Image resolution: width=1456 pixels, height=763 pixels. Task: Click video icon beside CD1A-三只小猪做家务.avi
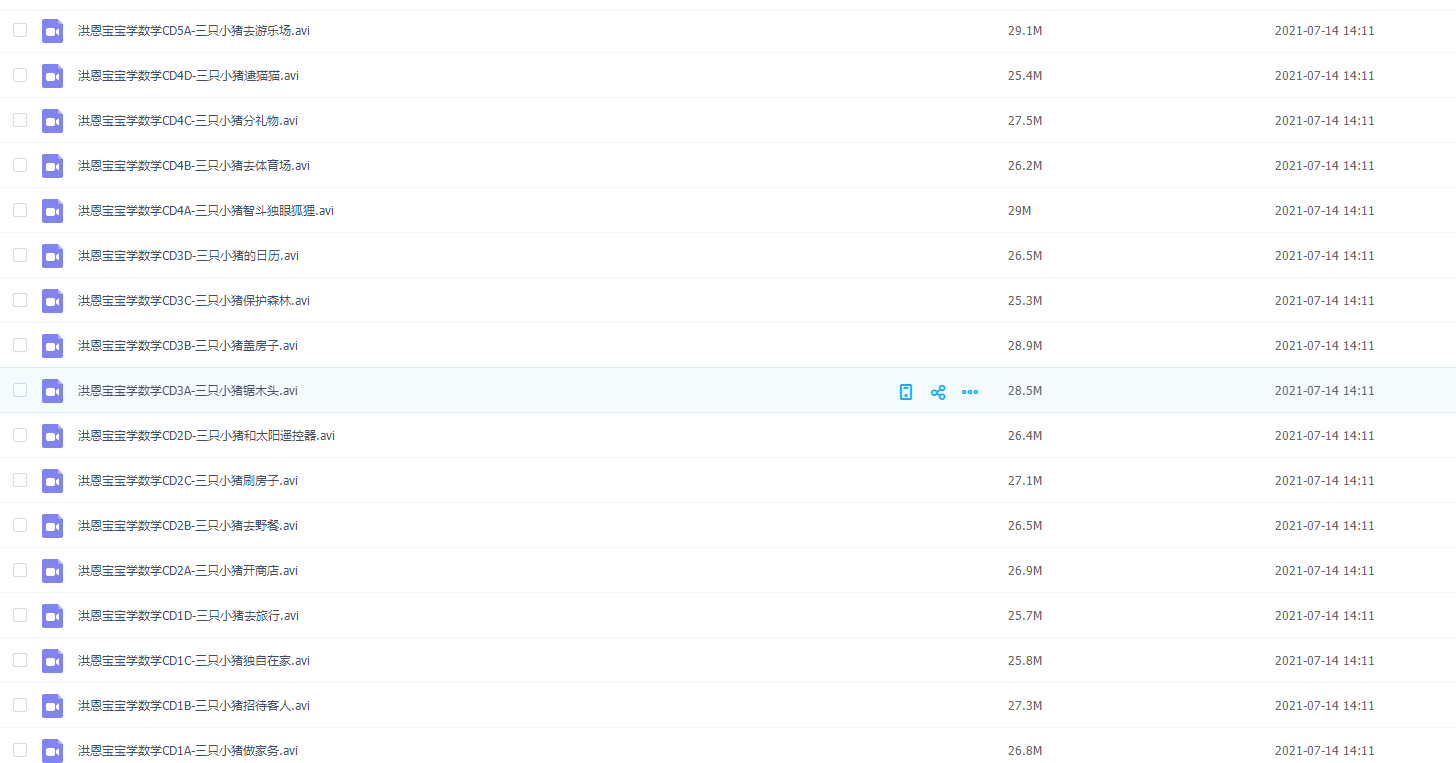point(53,751)
